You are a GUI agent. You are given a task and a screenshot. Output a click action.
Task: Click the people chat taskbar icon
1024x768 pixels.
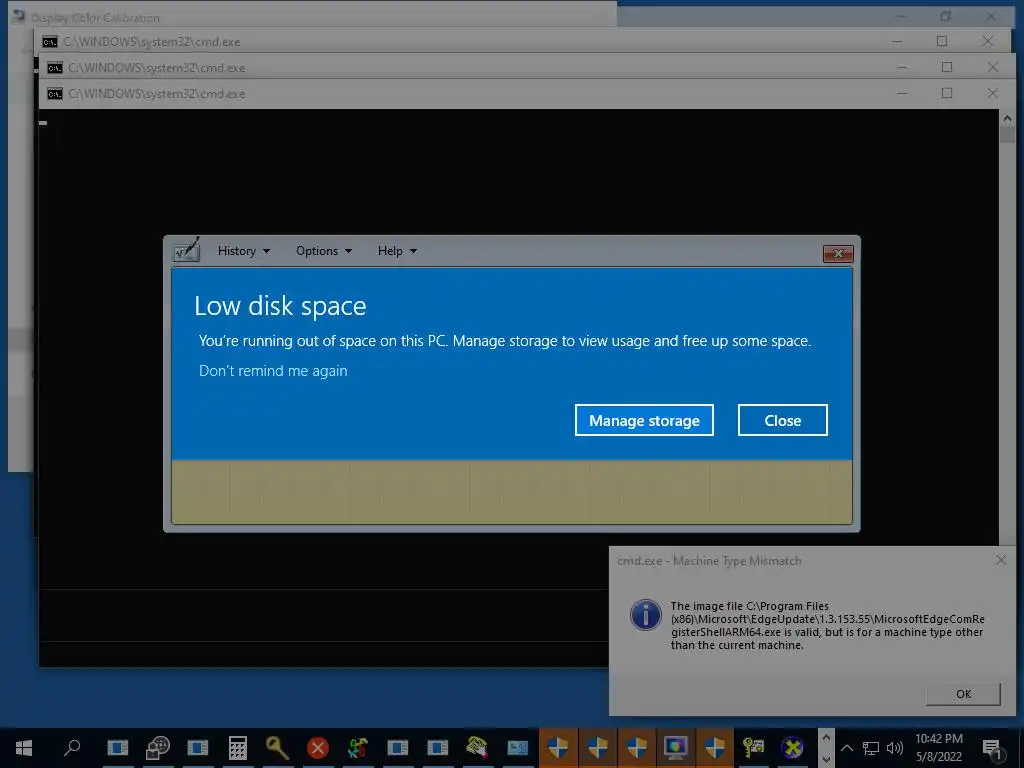[x=157, y=748]
